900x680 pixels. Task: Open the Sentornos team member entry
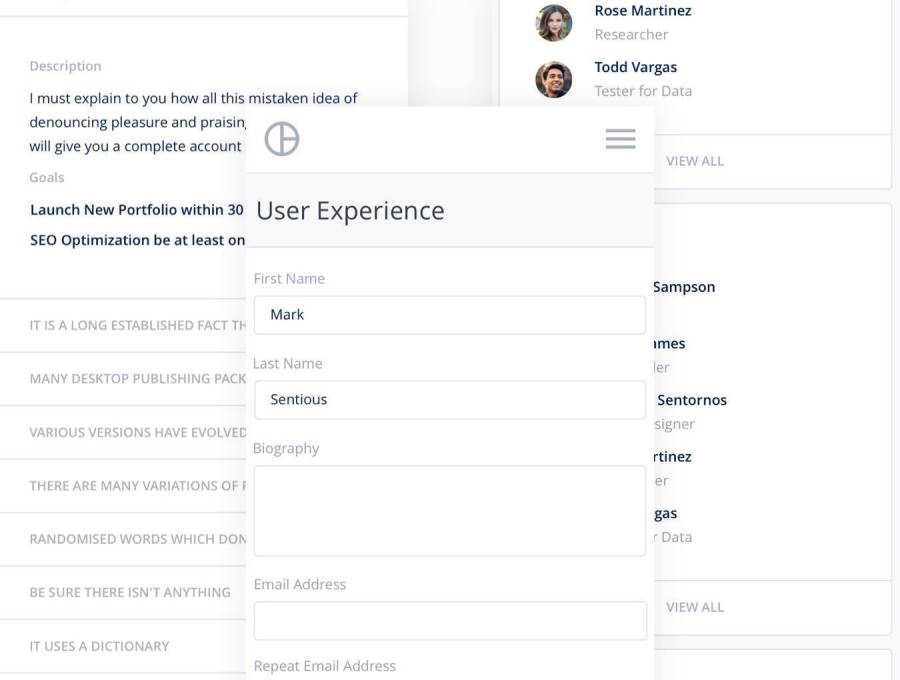(691, 400)
